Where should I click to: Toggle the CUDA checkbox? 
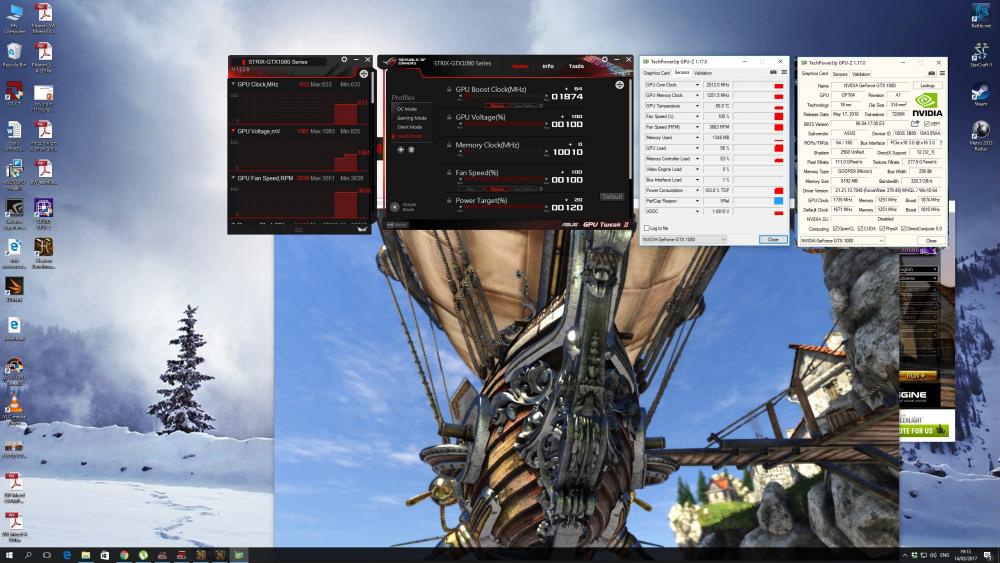coord(860,228)
